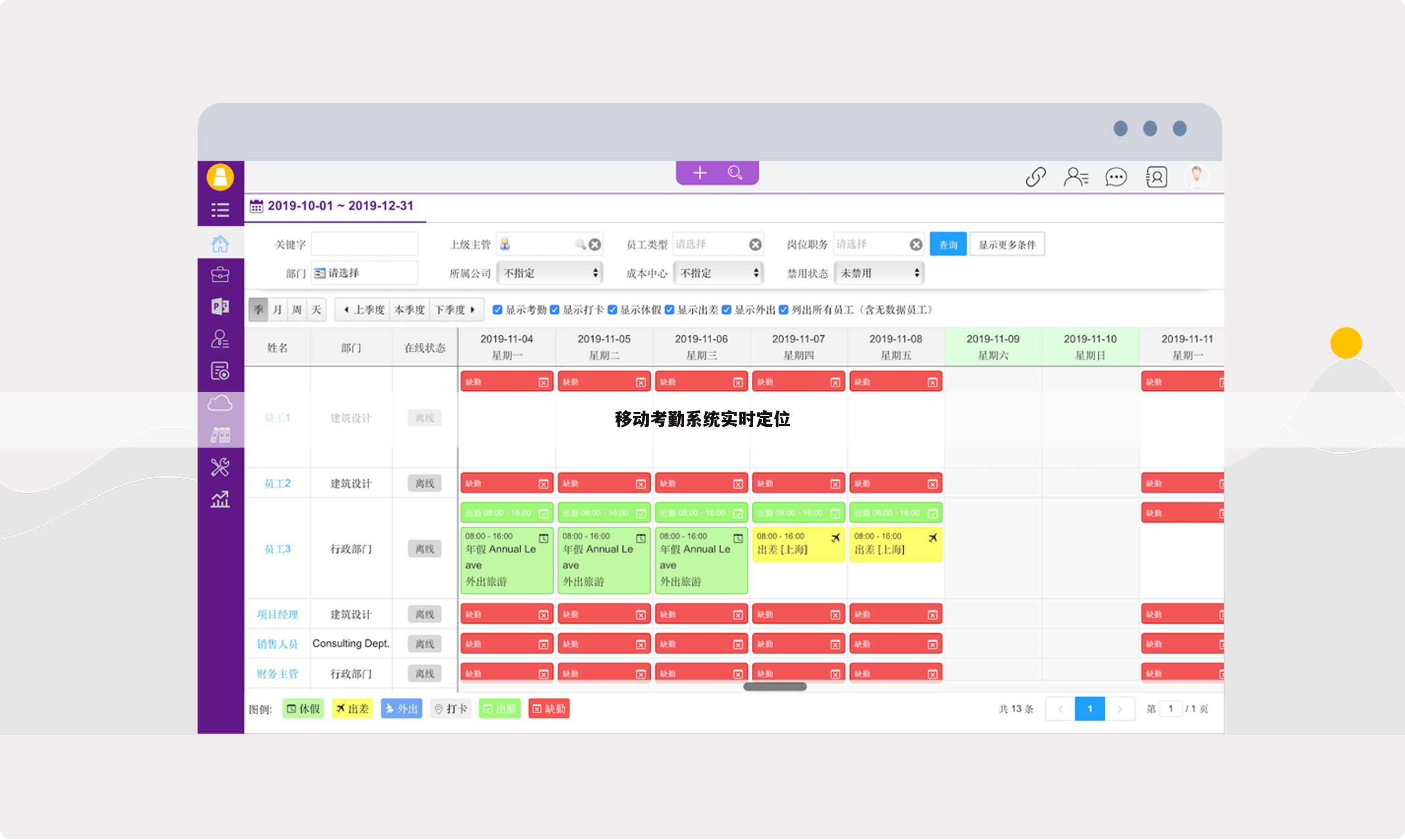Click the green 休假 legend swatch
The width and height of the screenshot is (1405, 840).
tap(303, 709)
